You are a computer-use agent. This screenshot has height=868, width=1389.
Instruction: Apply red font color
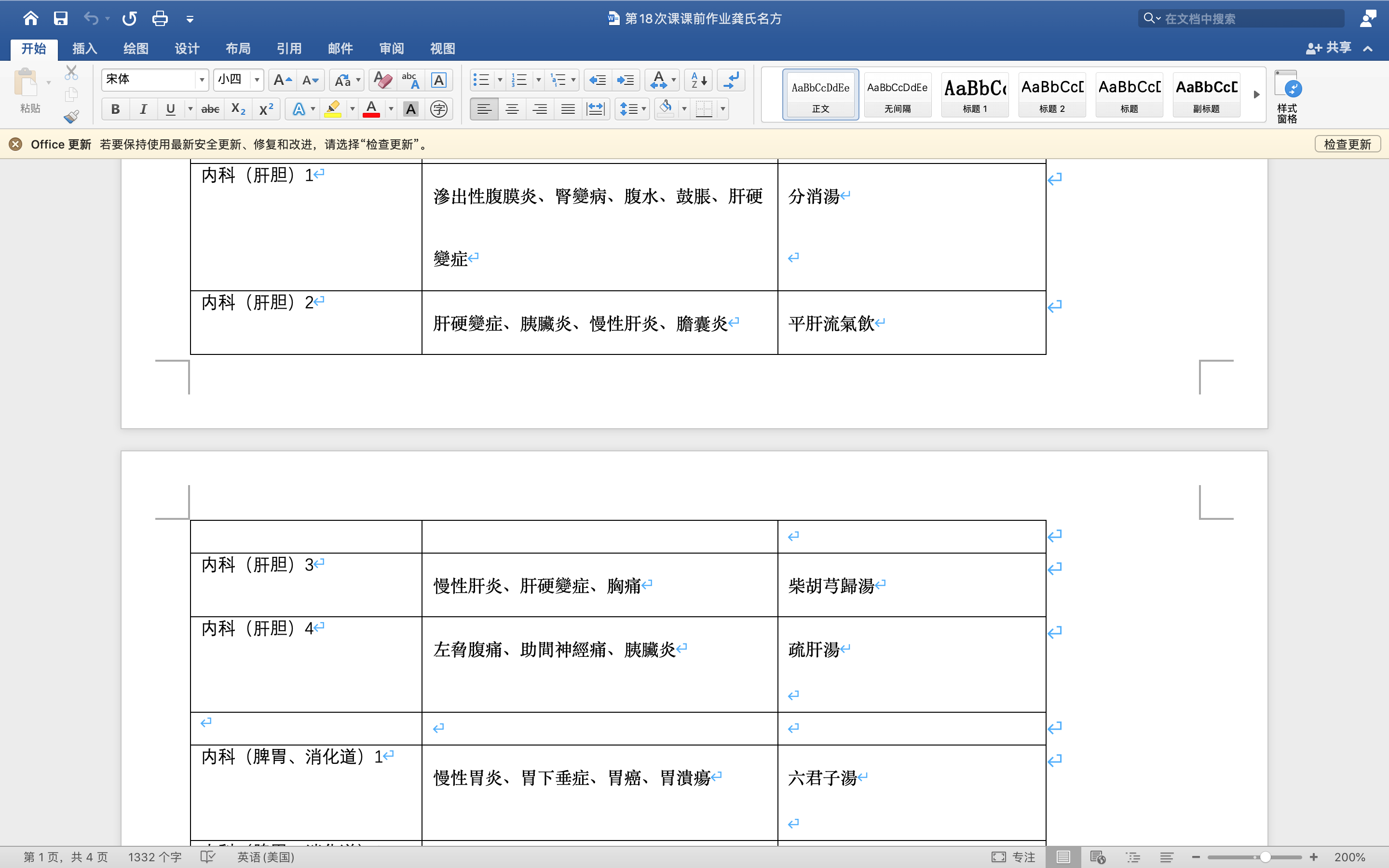371,109
